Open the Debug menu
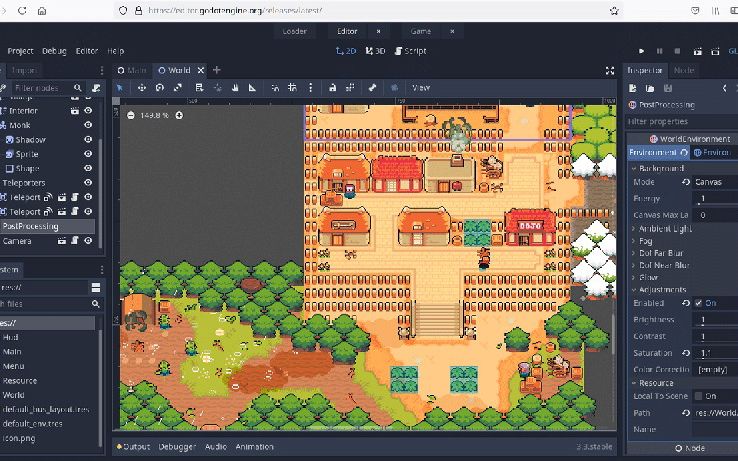The height and width of the screenshot is (461, 738). pyautogui.click(x=54, y=51)
